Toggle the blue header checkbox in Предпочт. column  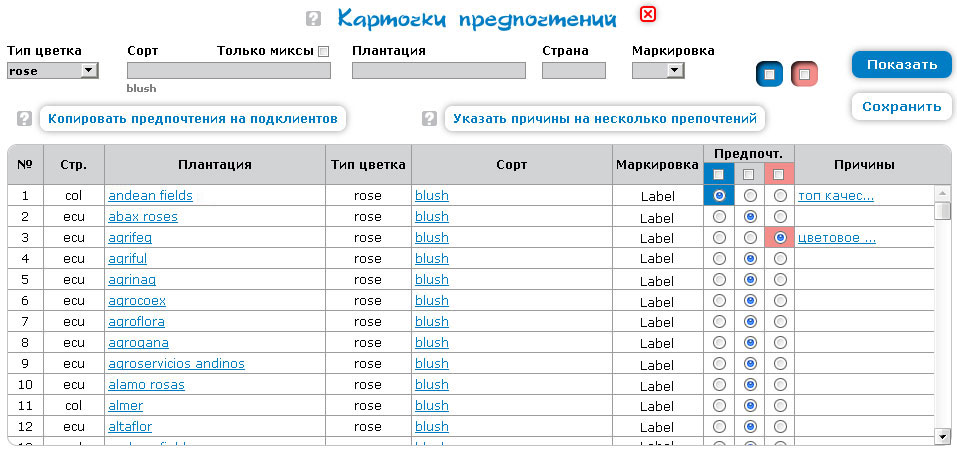(719, 174)
